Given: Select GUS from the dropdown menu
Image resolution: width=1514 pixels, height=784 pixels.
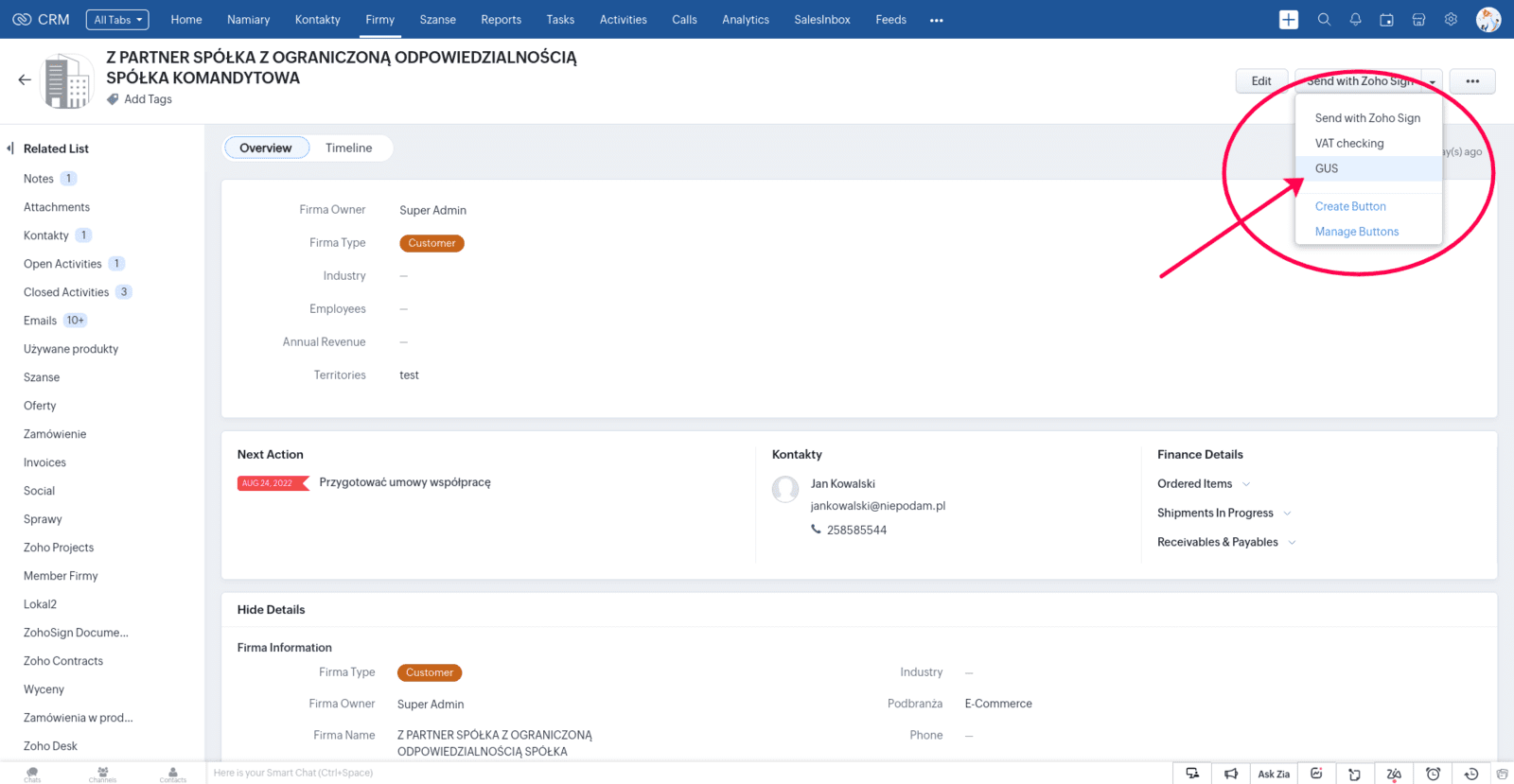Looking at the screenshot, I should [x=1327, y=168].
